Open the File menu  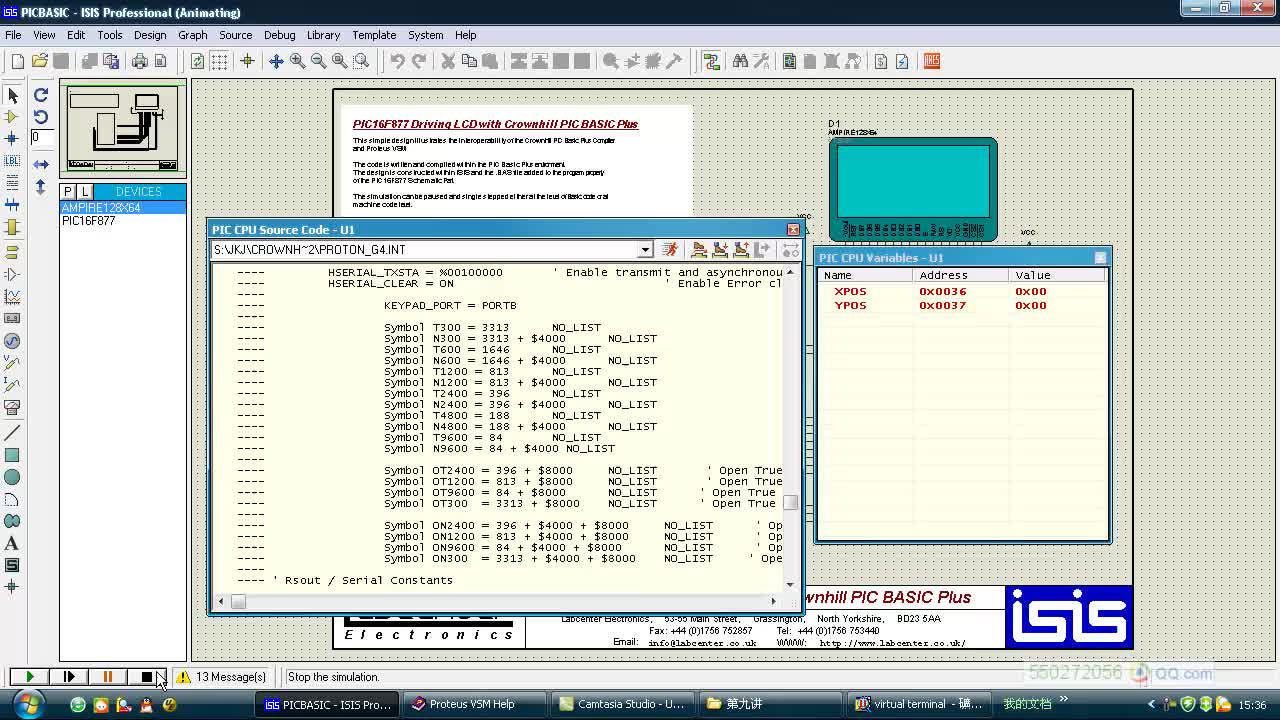(x=13, y=35)
